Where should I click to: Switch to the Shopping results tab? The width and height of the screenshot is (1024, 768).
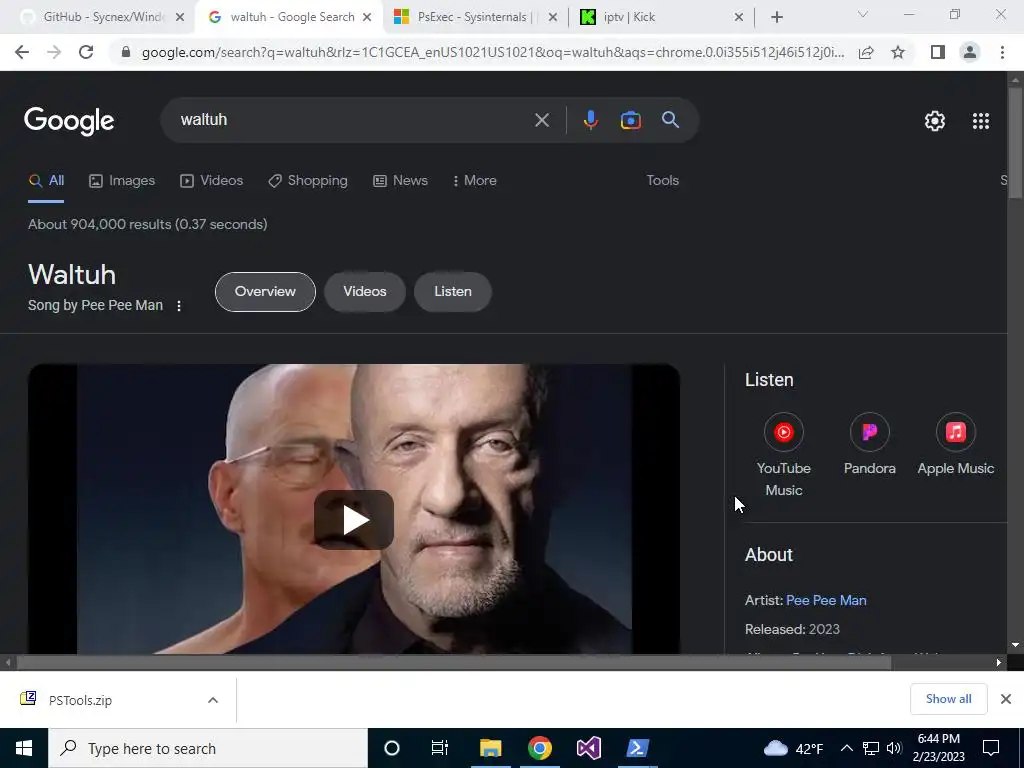tap(308, 181)
